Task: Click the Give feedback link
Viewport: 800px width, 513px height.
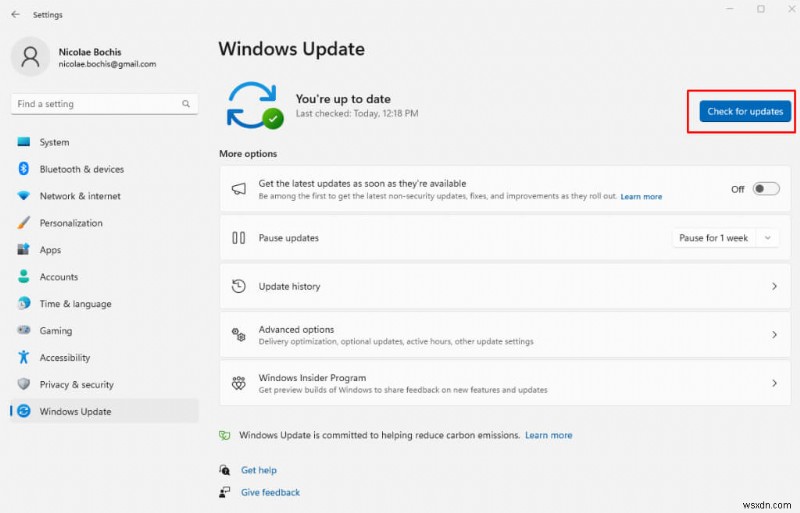Action: (x=270, y=493)
